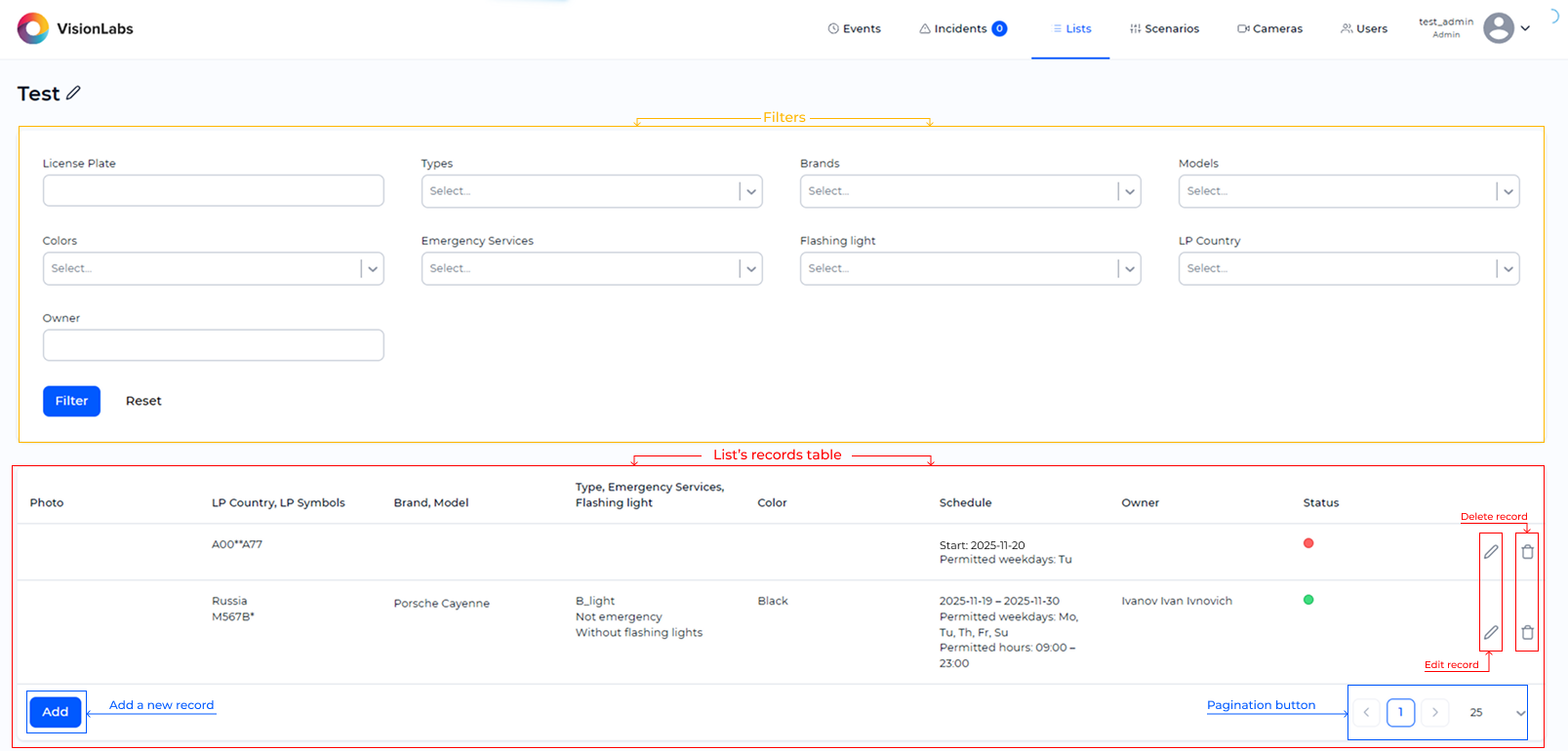Open the LP Country dropdown
The width and height of the screenshot is (1568, 751).
1348,268
